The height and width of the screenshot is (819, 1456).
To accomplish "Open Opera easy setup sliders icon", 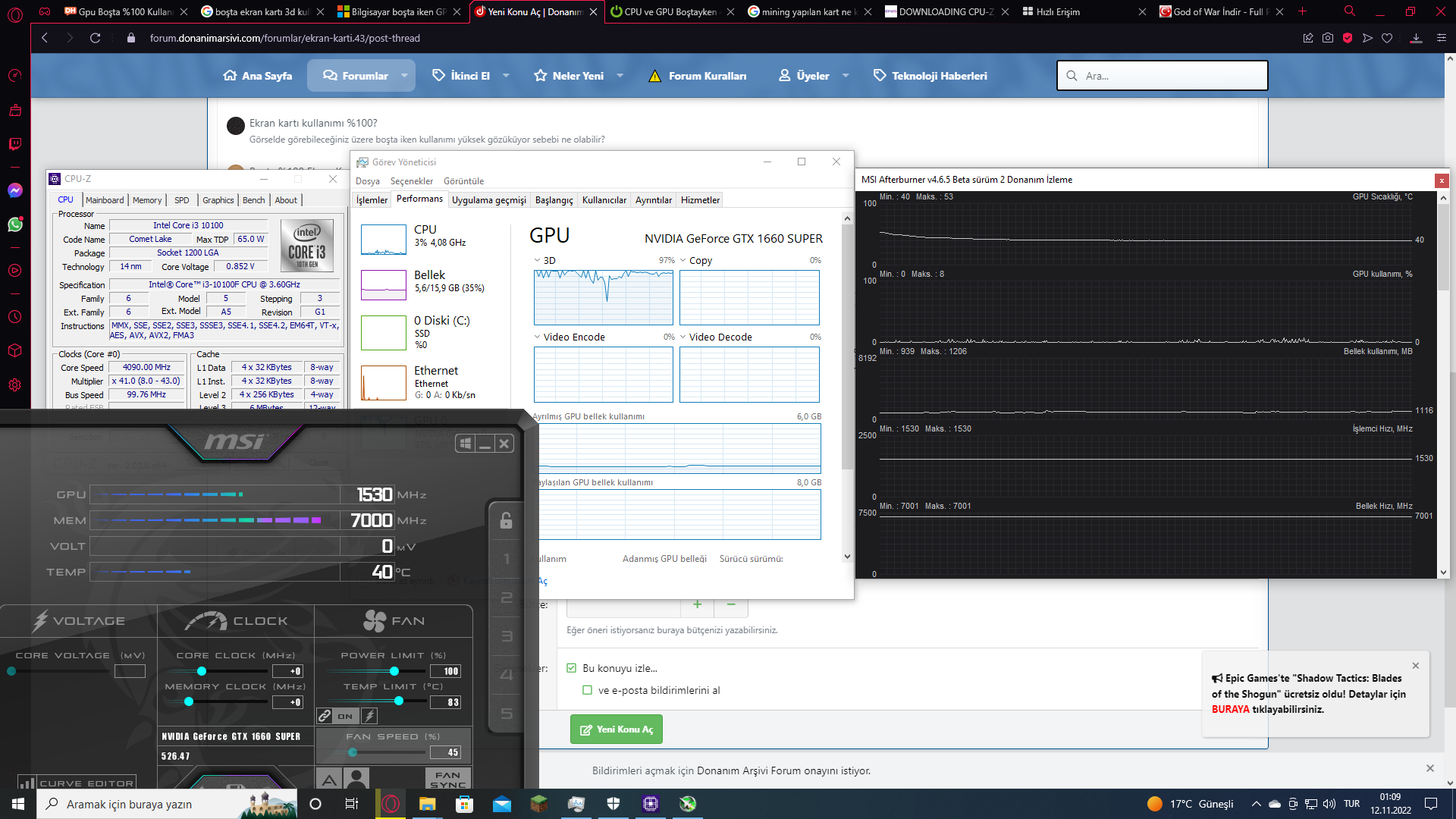I will (1442, 38).
